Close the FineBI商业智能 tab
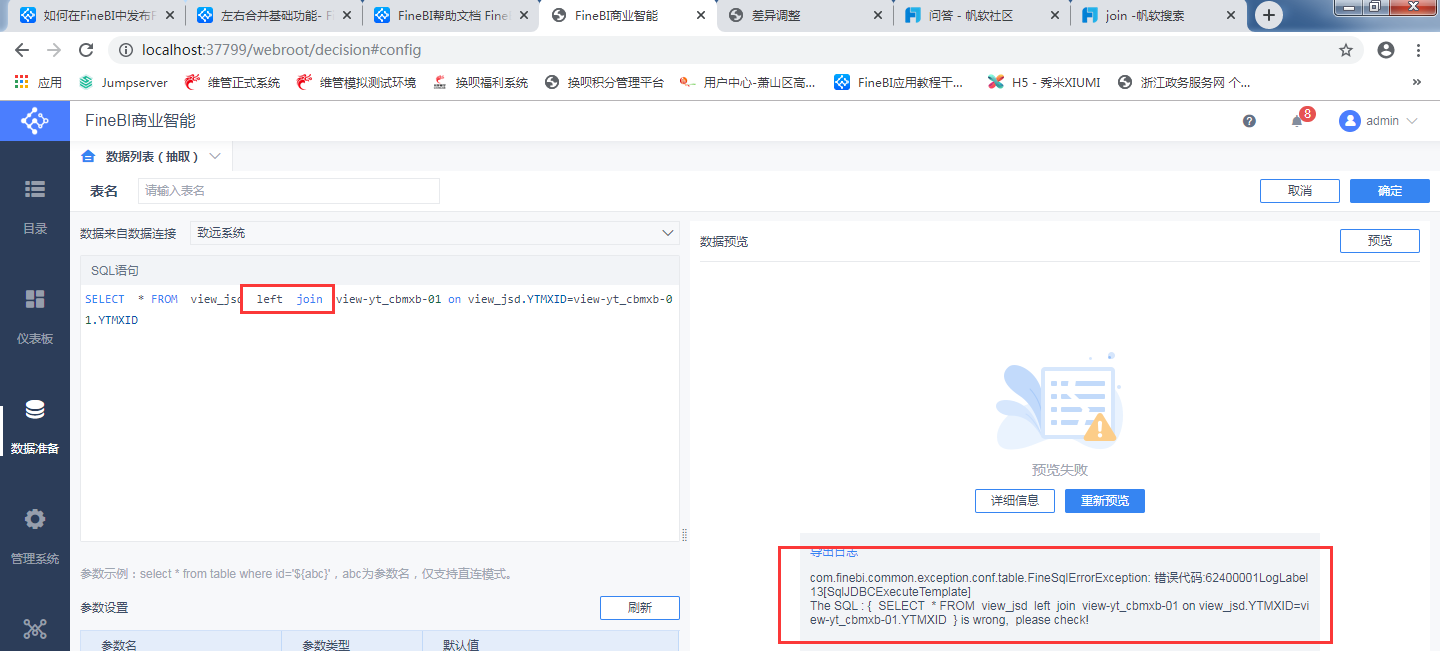 click(701, 16)
